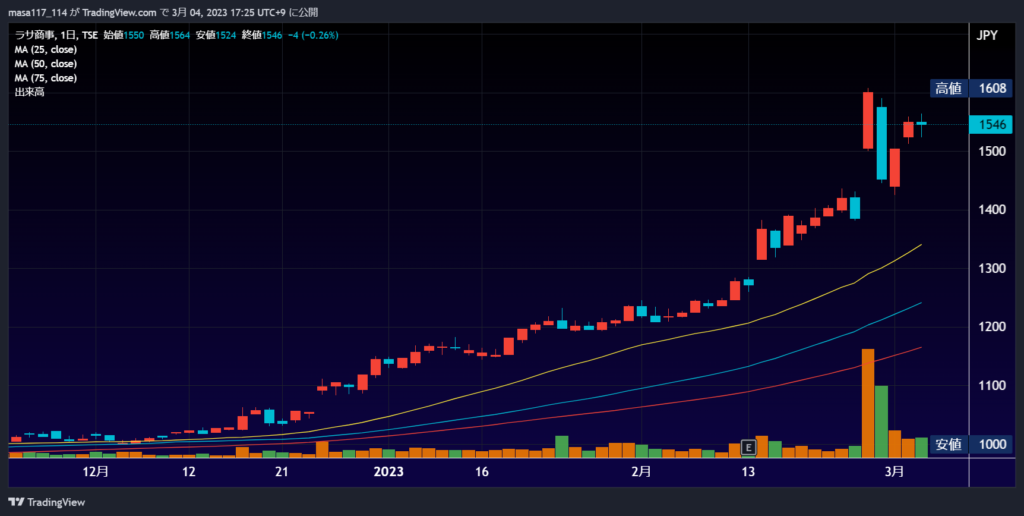
Task: Click the 始値 1550 open value
Action: [x=123, y=35]
